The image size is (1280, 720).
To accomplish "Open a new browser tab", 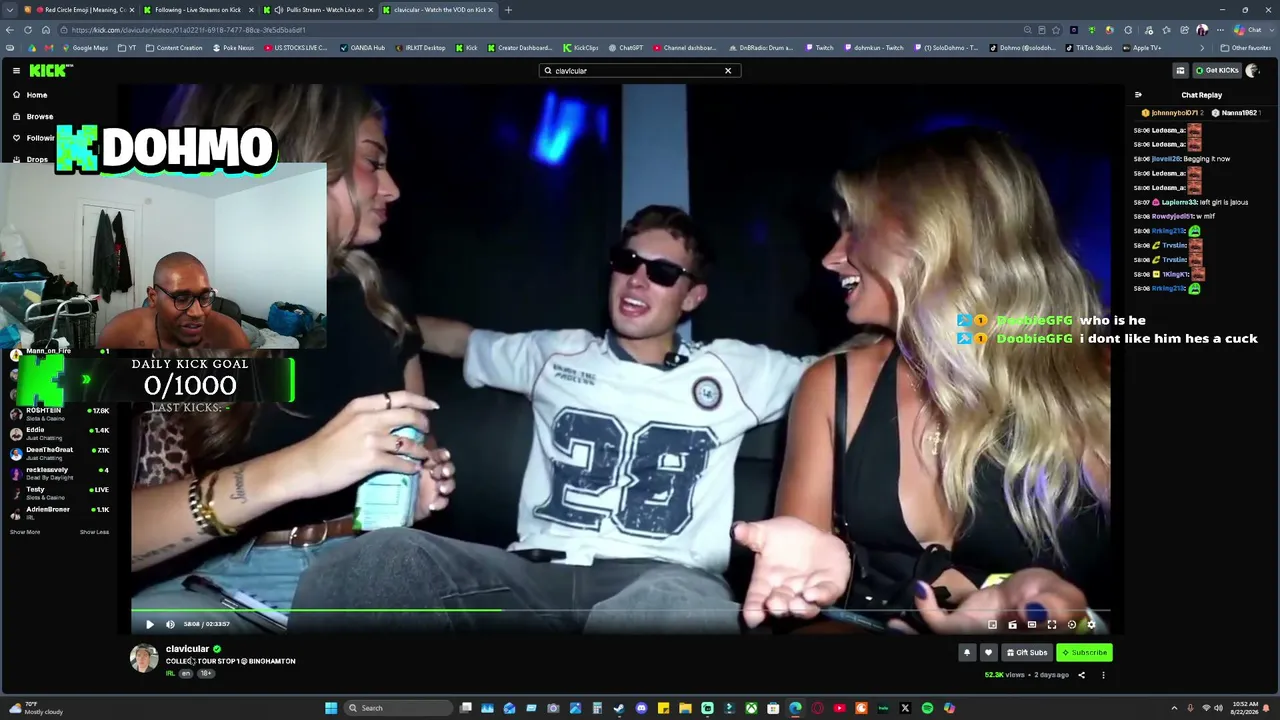I will 508,10.
